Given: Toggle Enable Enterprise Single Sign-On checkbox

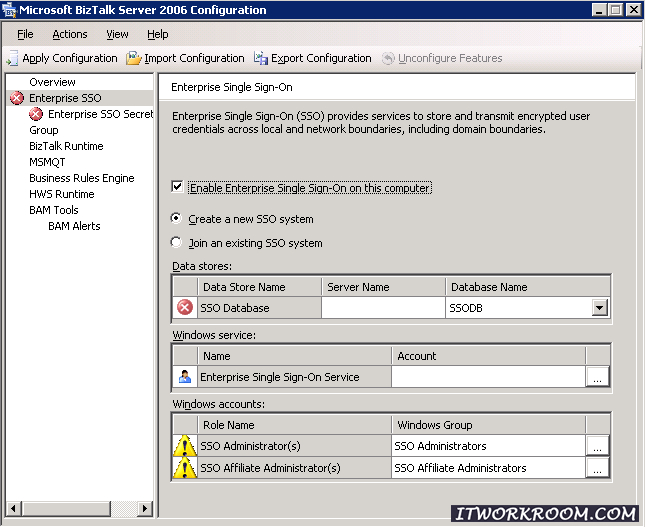Looking at the screenshot, I should [177, 187].
